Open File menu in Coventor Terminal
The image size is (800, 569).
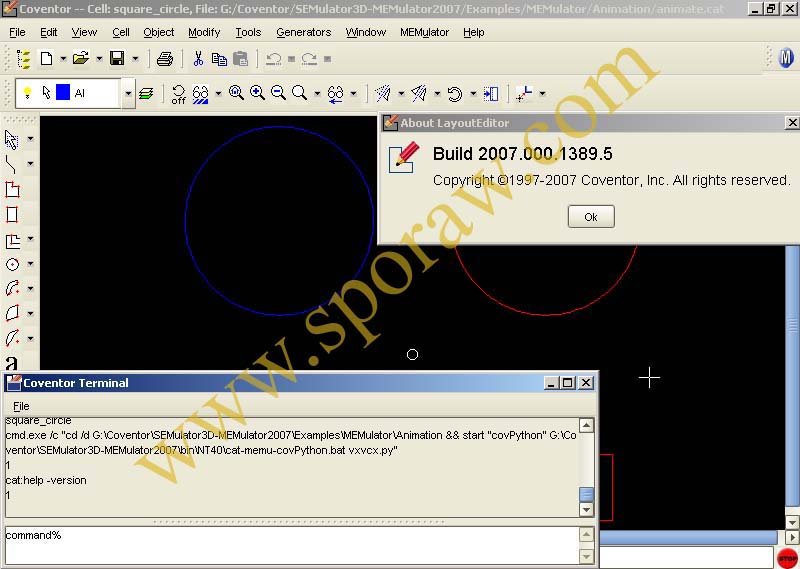pos(21,406)
